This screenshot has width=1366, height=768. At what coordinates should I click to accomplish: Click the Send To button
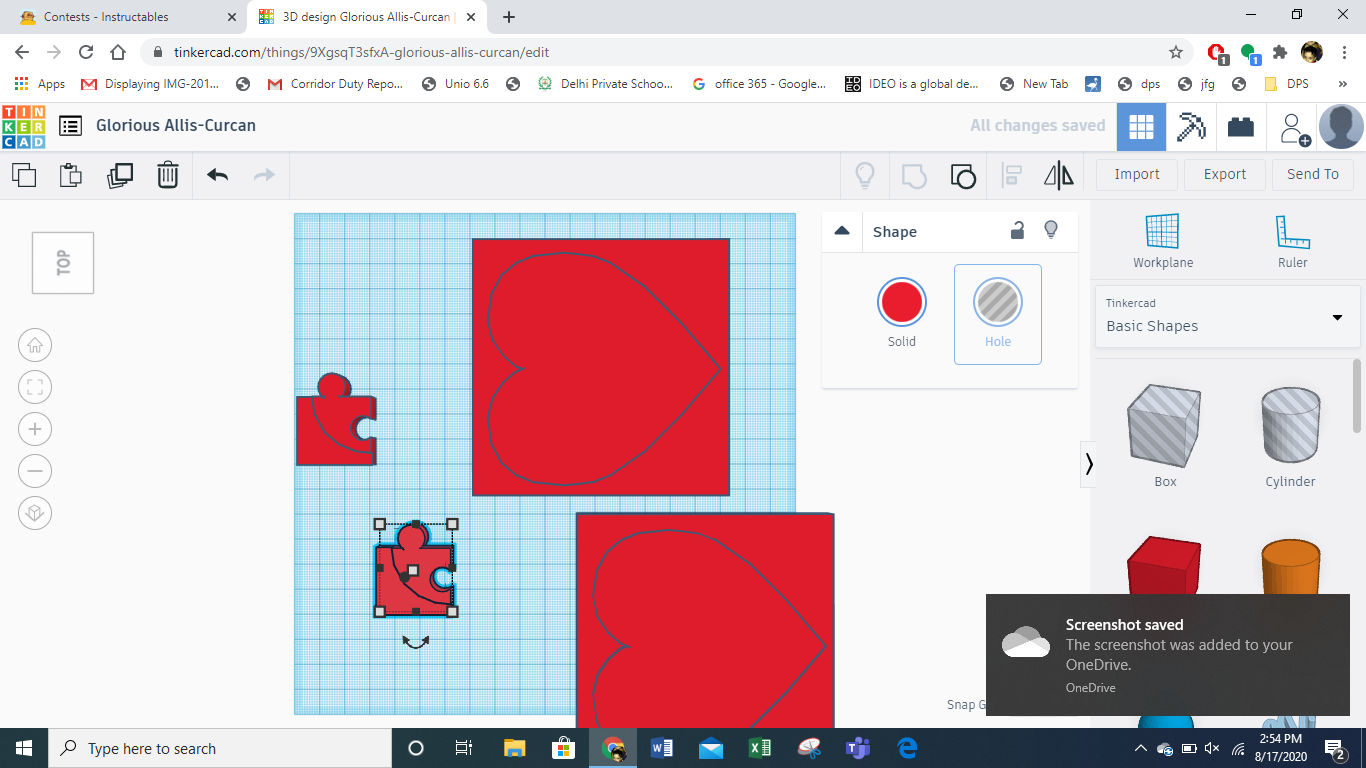point(1313,174)
